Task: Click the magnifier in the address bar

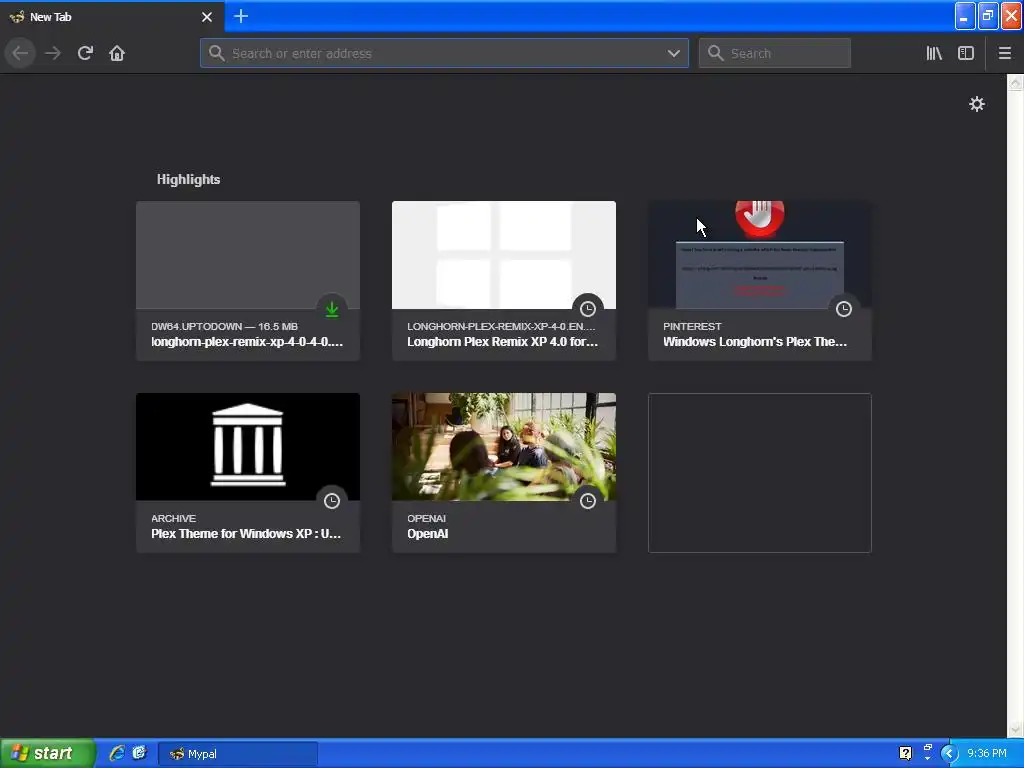Action: pos(217,53)
